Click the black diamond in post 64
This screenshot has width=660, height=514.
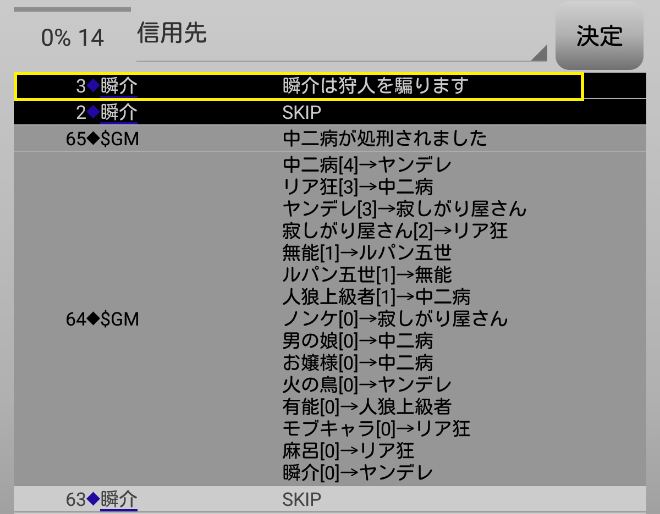pos(93,319)
